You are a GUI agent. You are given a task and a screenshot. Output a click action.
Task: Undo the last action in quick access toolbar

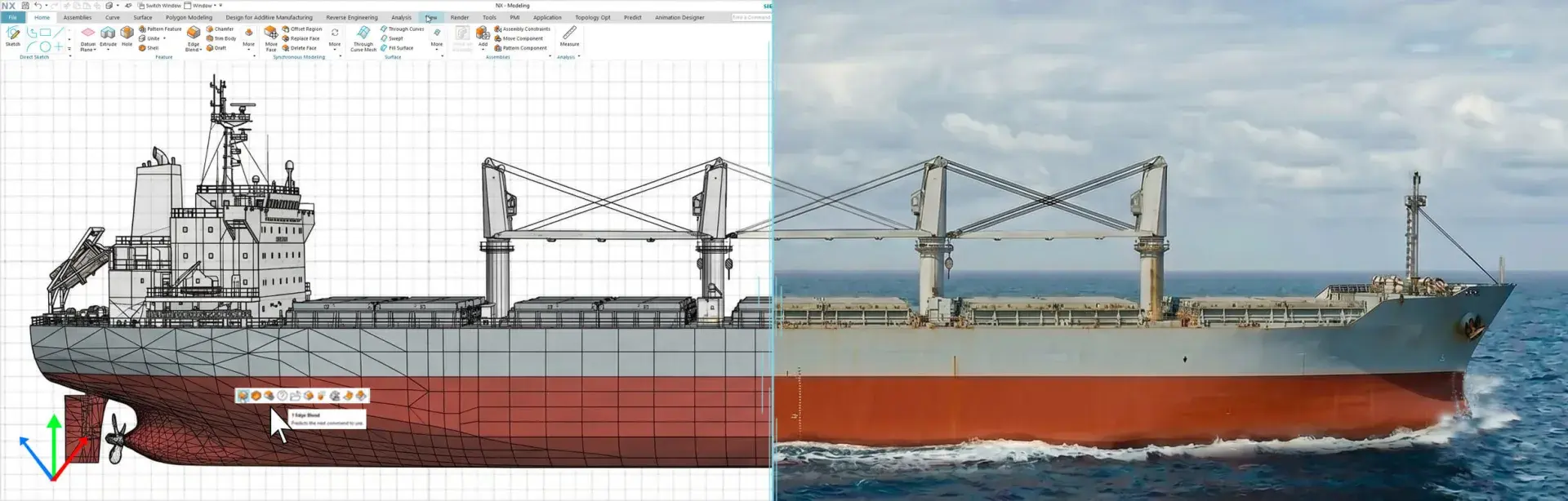[x=38, y=6]
